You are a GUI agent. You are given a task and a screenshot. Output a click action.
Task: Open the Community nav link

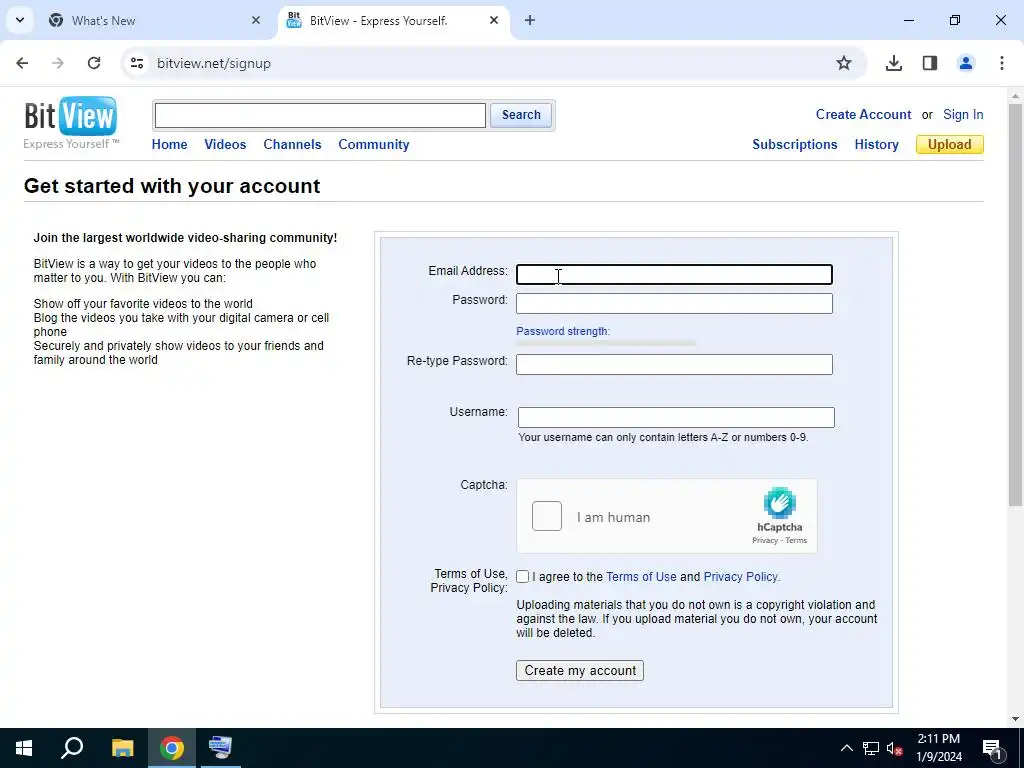click(x=374, y=144)
